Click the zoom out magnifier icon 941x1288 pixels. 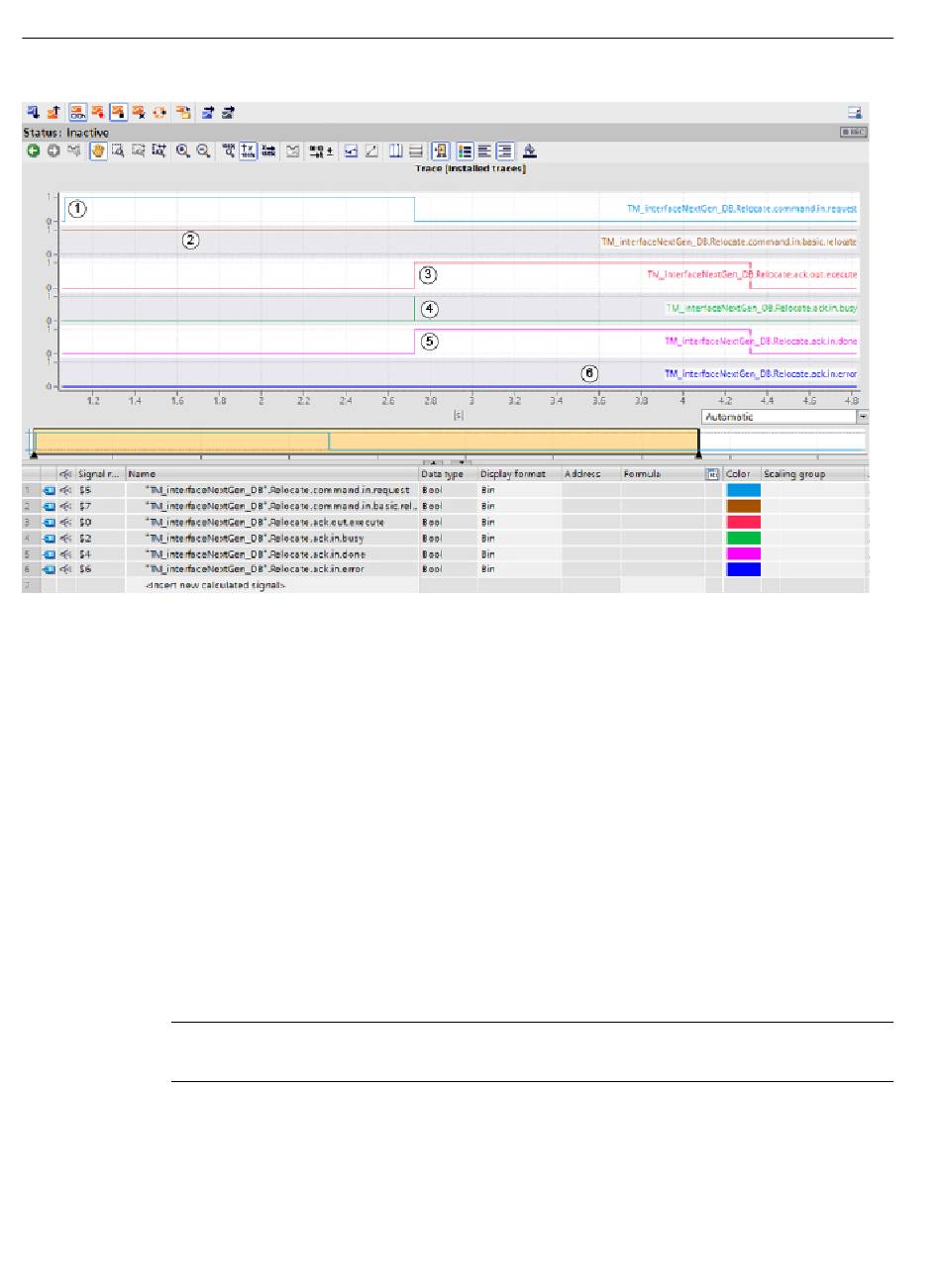click(x=203, y=151)
